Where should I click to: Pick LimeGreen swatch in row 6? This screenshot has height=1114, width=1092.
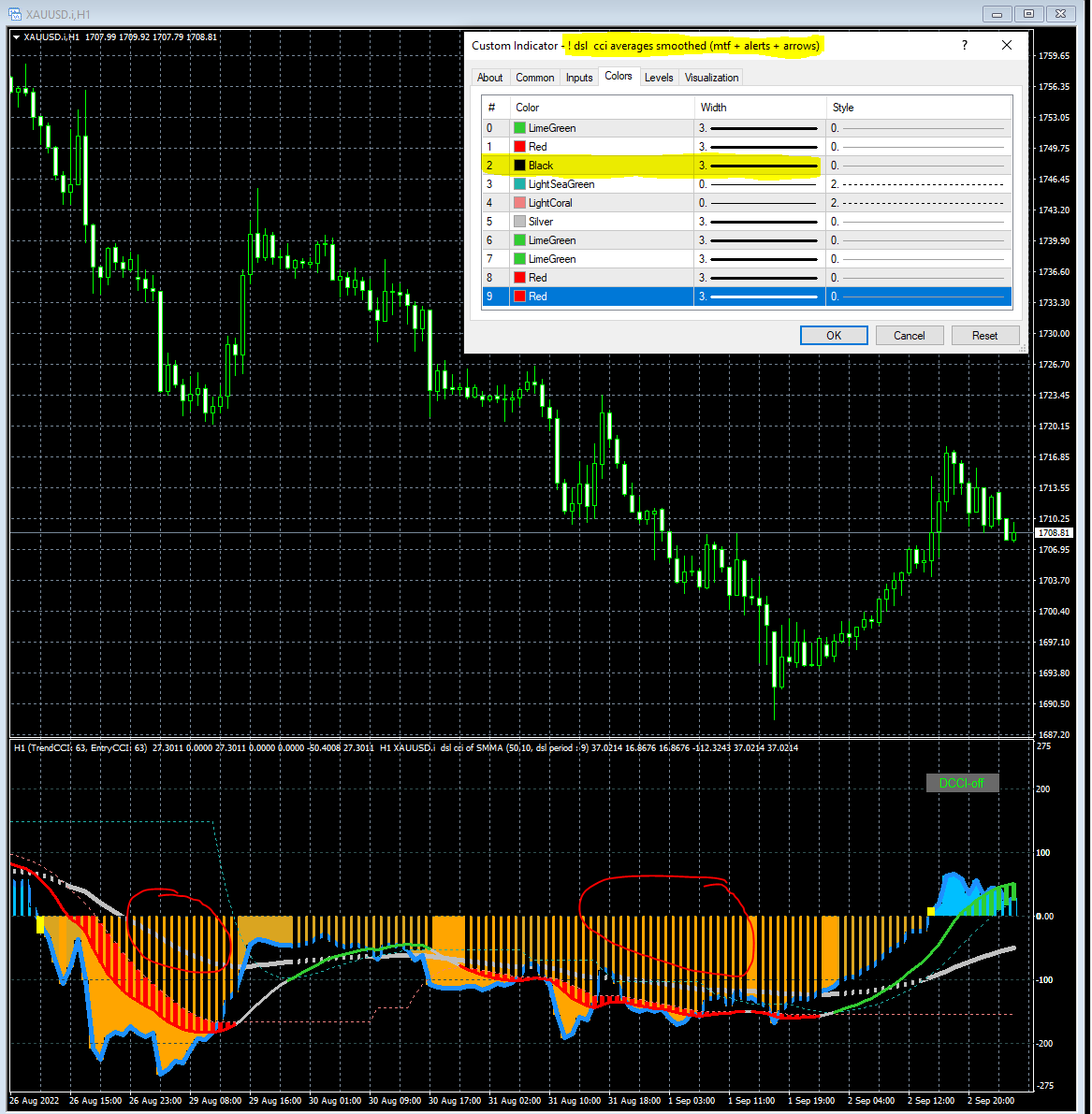[519, 240]
